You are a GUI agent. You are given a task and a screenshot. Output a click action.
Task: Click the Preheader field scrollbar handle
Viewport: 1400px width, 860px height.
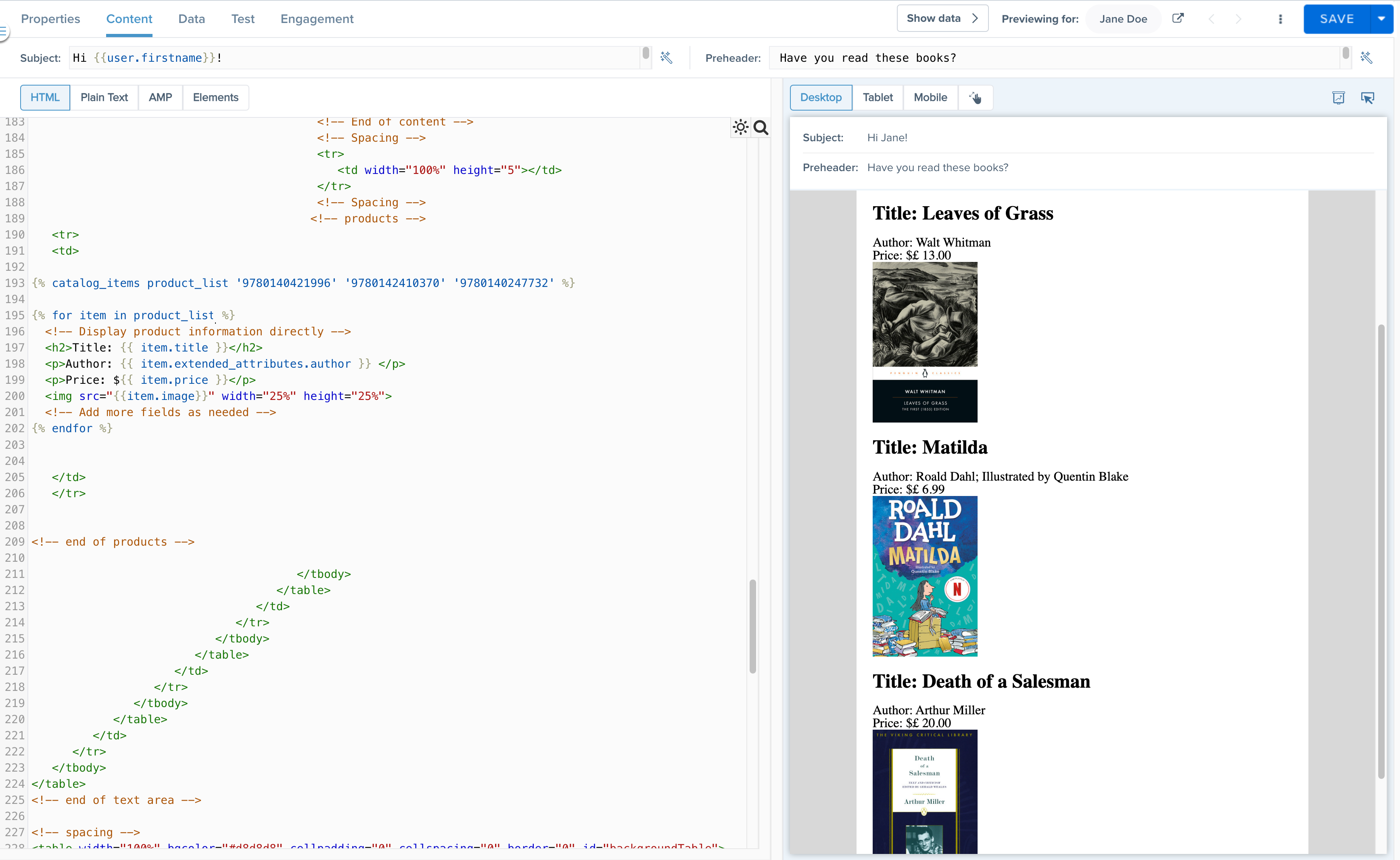[1346, 53]
